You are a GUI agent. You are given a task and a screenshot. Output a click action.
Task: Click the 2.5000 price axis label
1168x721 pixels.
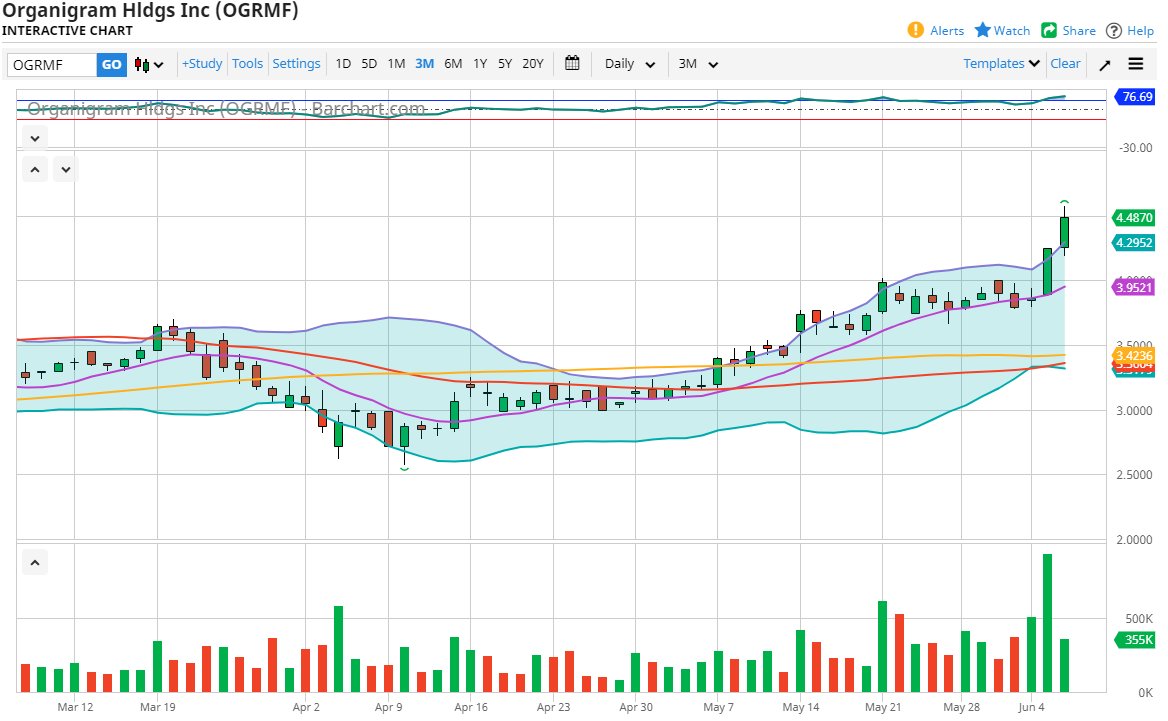point(1134,475)
